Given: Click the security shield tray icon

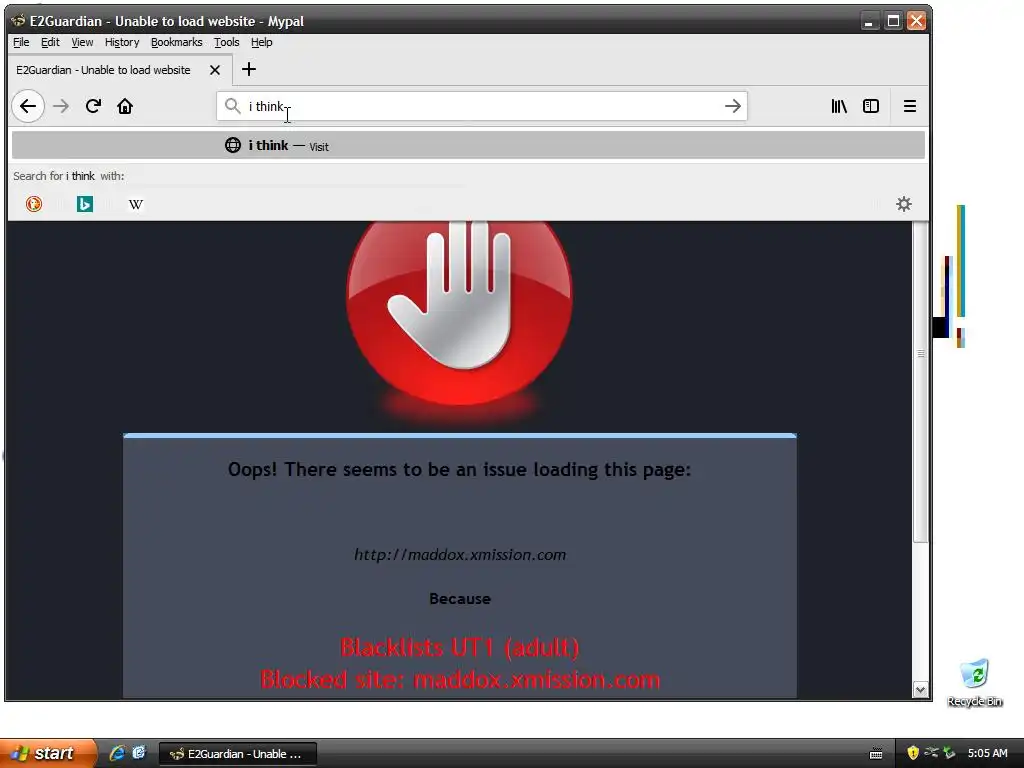Looking at the screenshot, I should pyautogui.click(x=913, y=753).
